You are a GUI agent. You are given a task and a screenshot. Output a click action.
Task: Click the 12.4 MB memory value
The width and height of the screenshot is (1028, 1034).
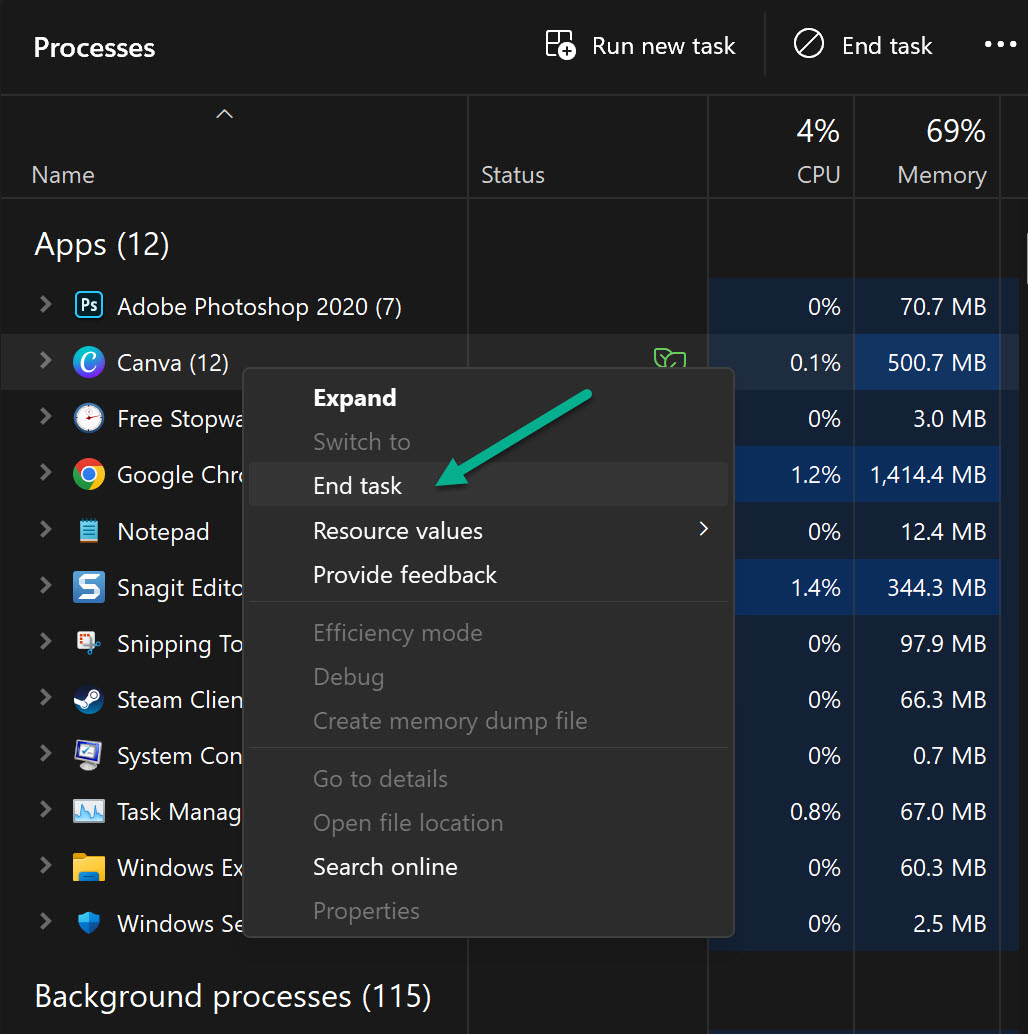pos(943,532)
